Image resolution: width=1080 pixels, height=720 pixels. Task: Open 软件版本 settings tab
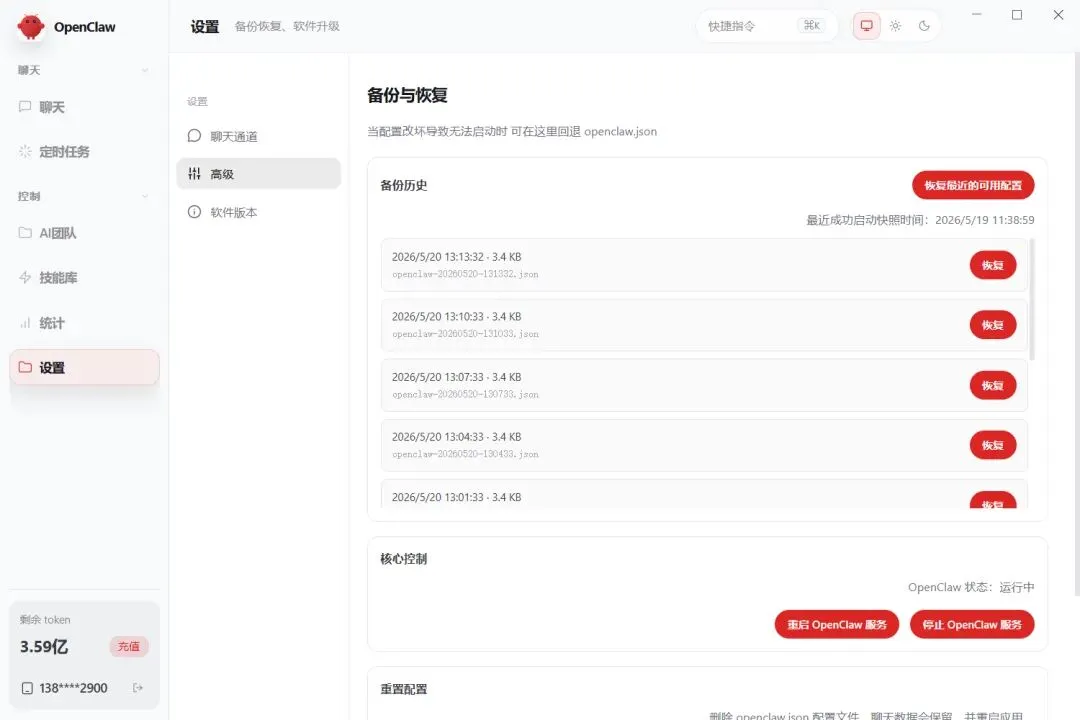tap(258, 212)
